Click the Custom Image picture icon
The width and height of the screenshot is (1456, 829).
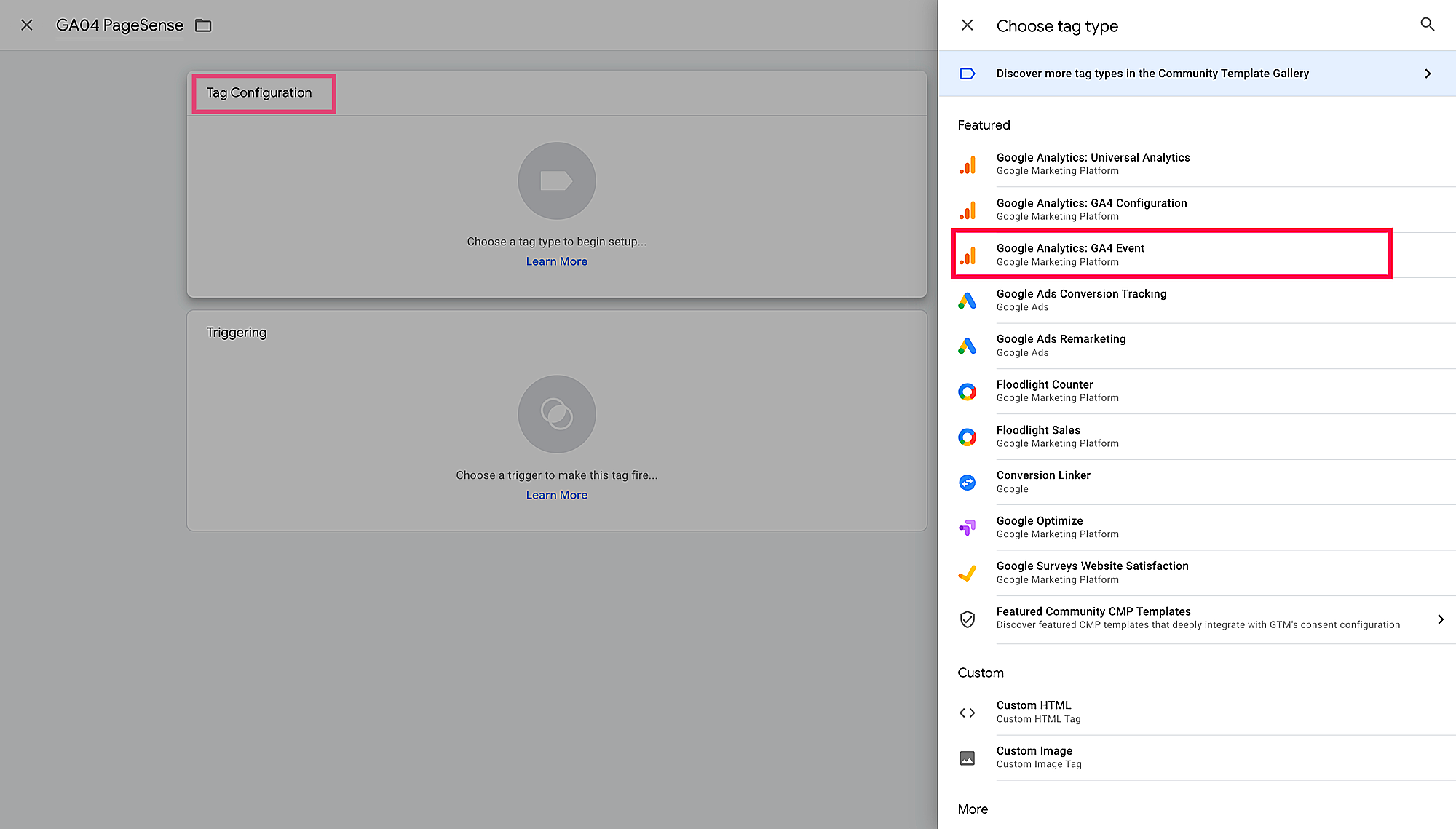click(x=967, y=758)
